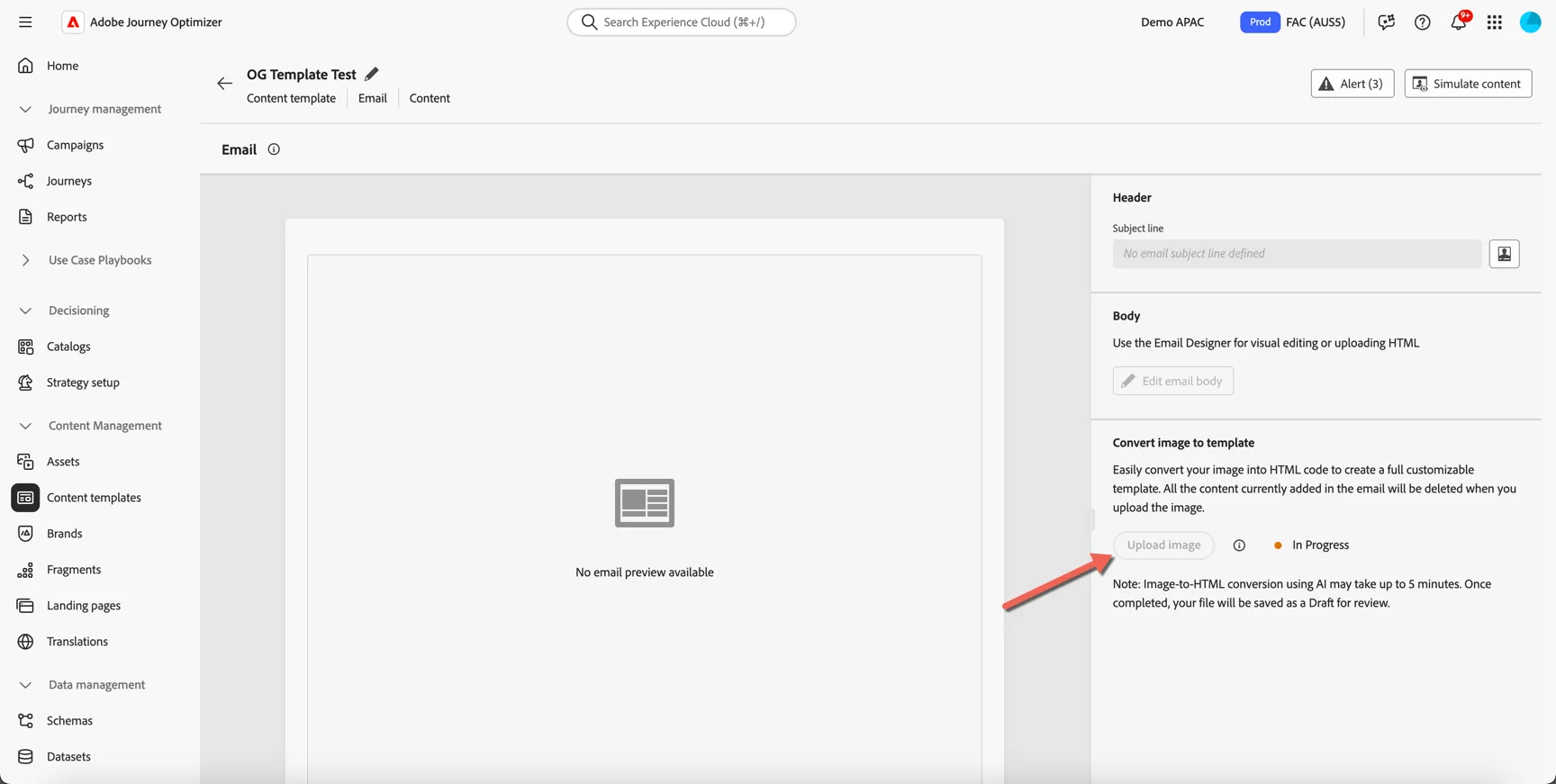1556x784 pixels.
Task: Click the Edit email body button
Action: click(x=1173, y=381)
